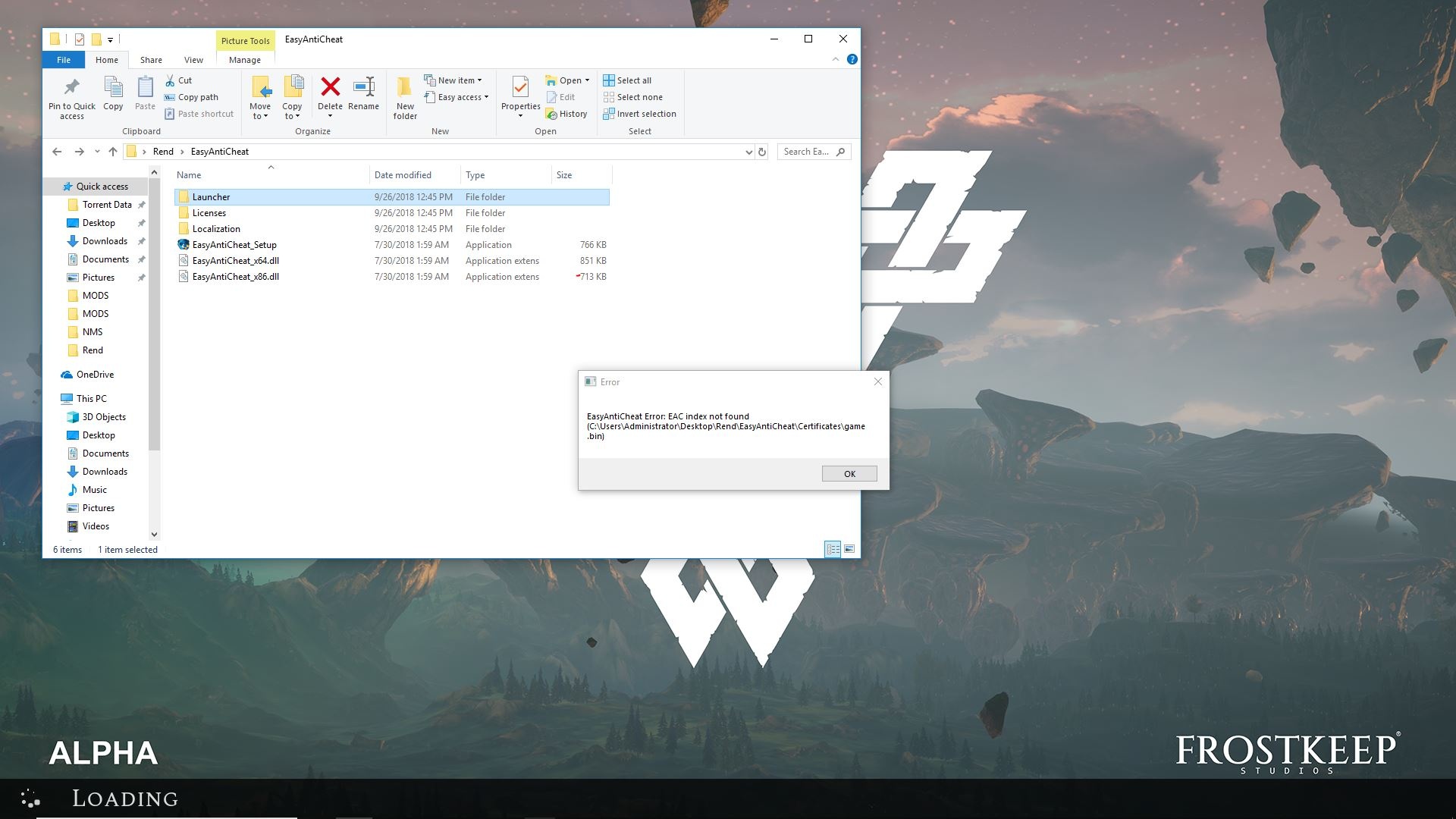This screenshot has height=819, width=1456.
Task: Switch to Large icons view
Action: click(x=849, y=549)
